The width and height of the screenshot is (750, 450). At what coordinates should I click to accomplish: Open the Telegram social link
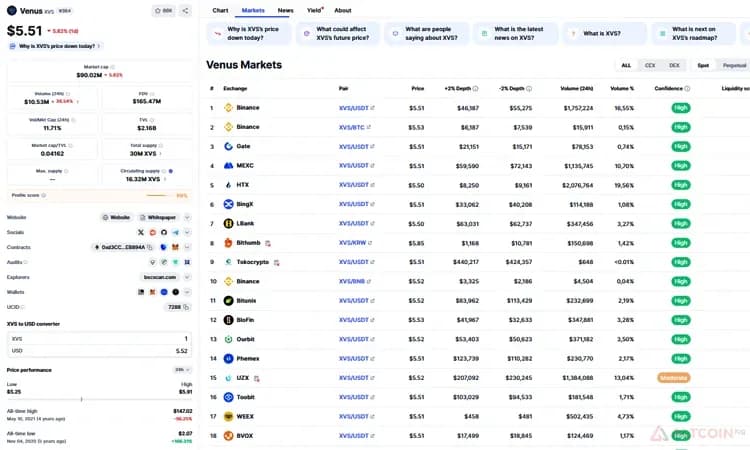(176, 232)
